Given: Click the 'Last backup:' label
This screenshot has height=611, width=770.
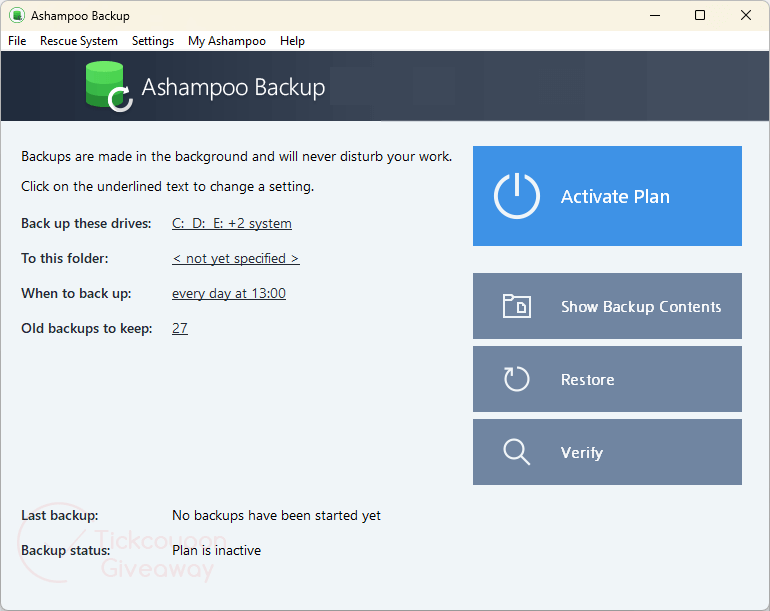Looking at the screenshot, I should point(59,515).
